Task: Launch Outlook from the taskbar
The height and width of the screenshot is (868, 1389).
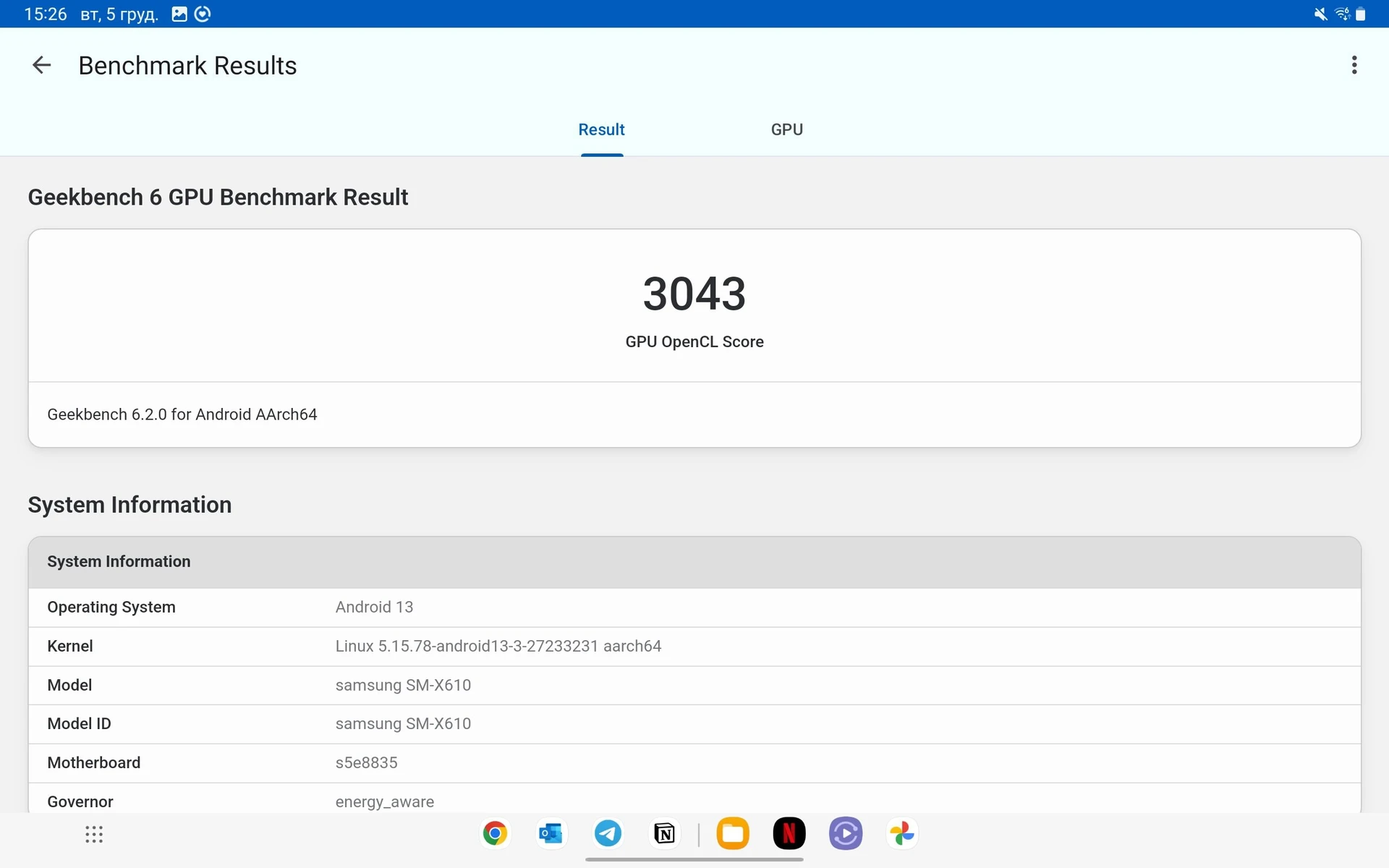Action: pyautogui.click(x=551, y=834)
